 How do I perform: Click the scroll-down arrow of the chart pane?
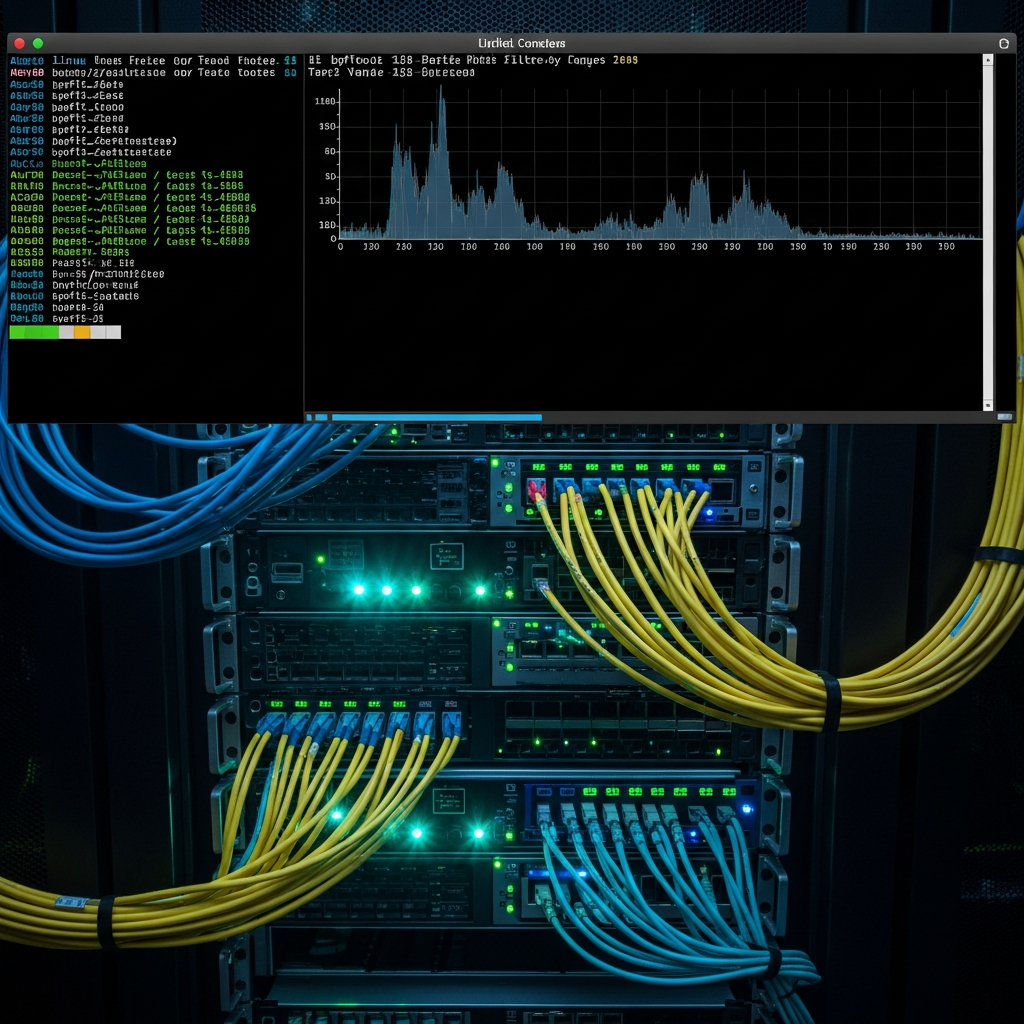[x=988, y=406]
